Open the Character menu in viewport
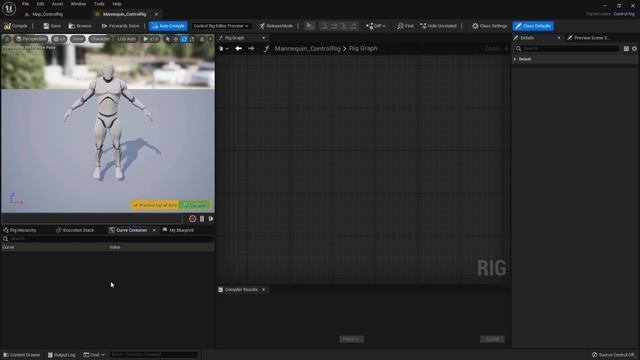The width and height of the screenshot is (640, 360). coord(99,39)
